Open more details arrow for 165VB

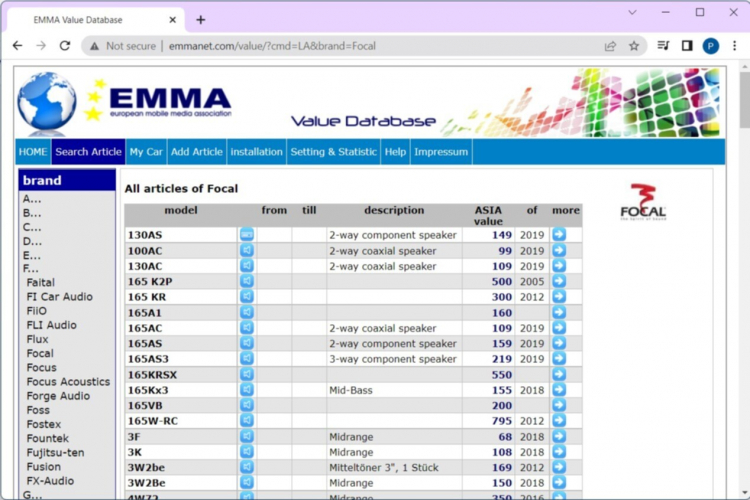click(559, 405)
